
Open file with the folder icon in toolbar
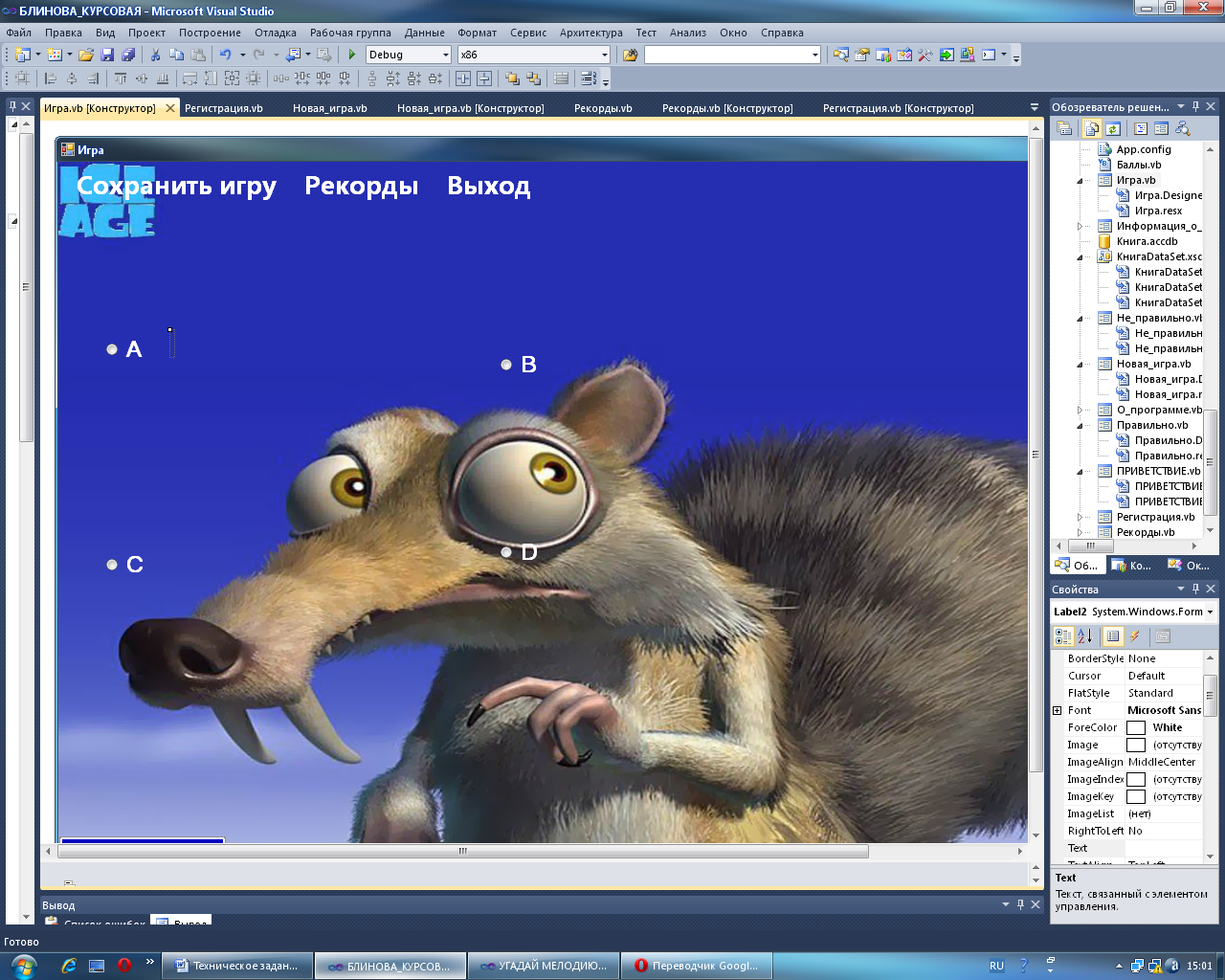click(x=86, y=55)
